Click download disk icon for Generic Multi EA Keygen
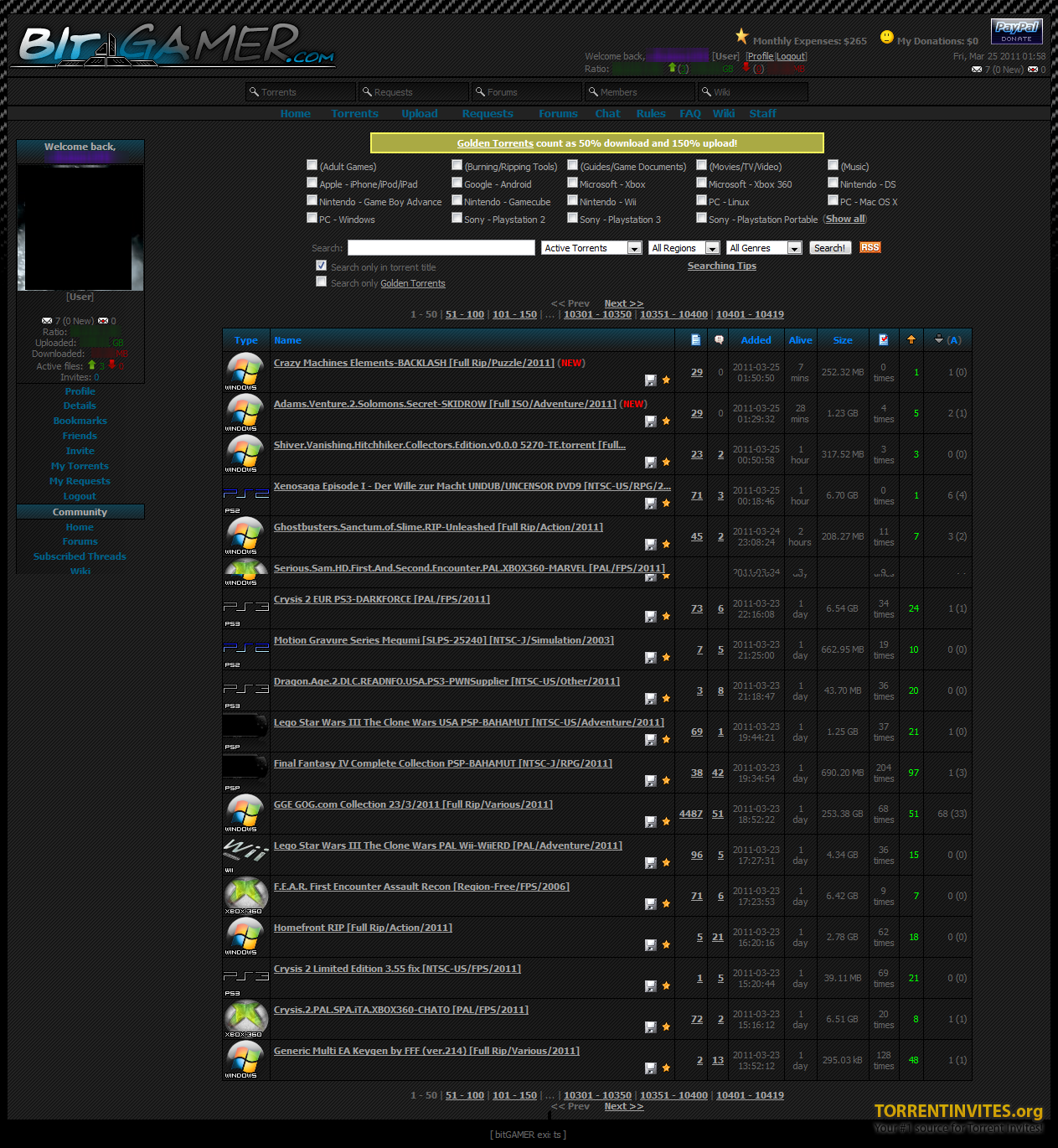 click(x=650, y=1068)
